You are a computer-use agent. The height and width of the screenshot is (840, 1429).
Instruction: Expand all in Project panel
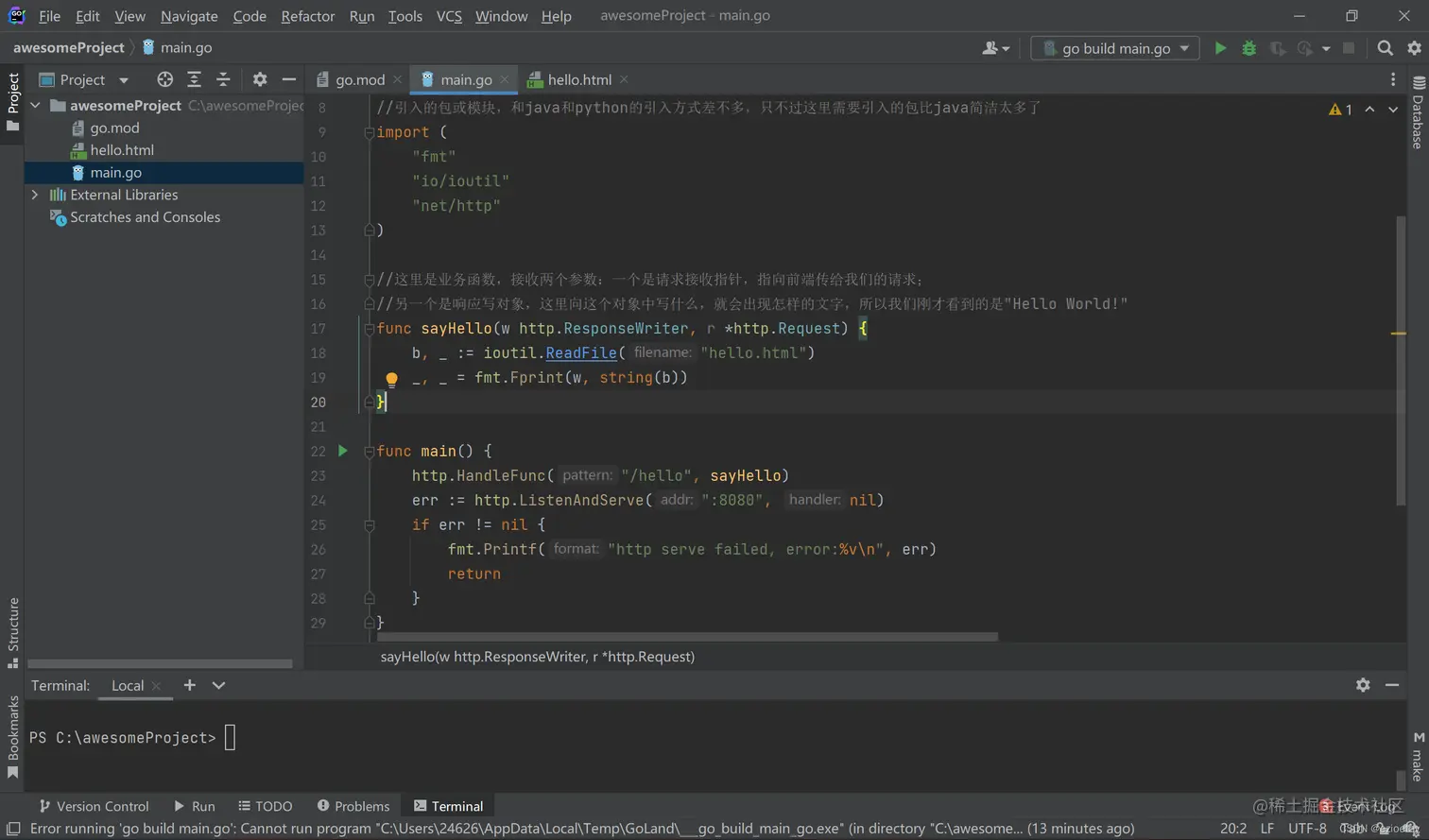(x=194, y=79)
